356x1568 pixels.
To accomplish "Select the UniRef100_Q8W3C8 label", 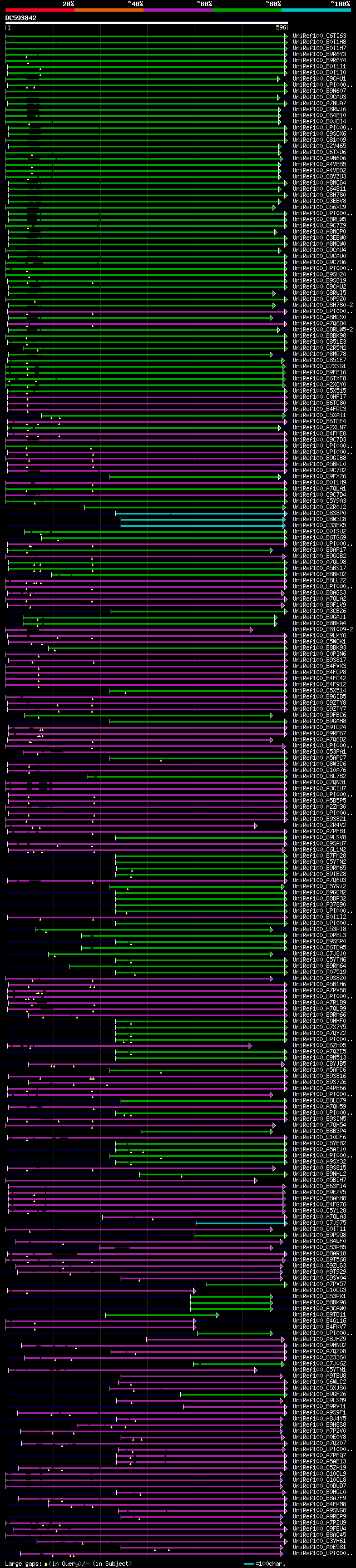I will pyautogui.click(x=319, y=519).
